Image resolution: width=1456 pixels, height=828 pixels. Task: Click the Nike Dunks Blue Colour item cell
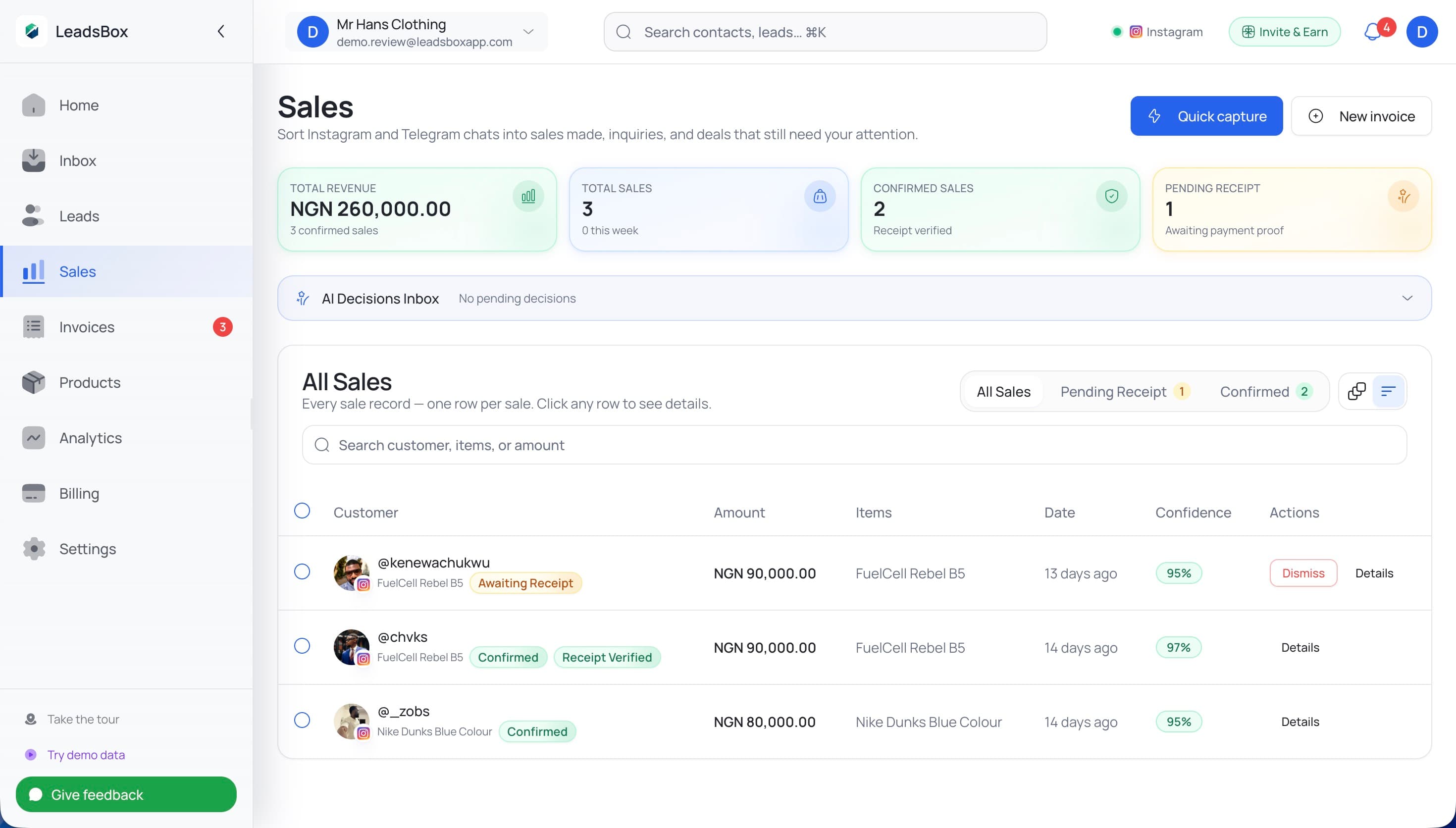929,722
